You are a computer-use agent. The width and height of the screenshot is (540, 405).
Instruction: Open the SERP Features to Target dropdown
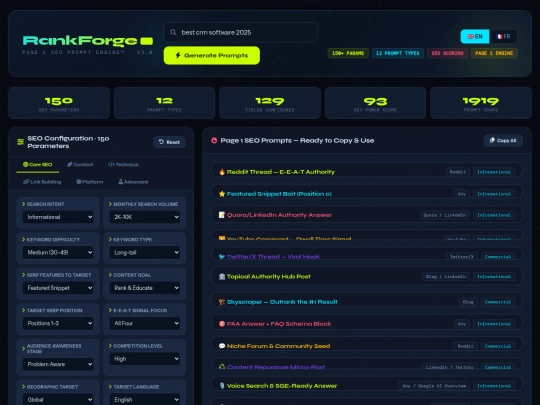pyautogui.click(x=58, y=288)
